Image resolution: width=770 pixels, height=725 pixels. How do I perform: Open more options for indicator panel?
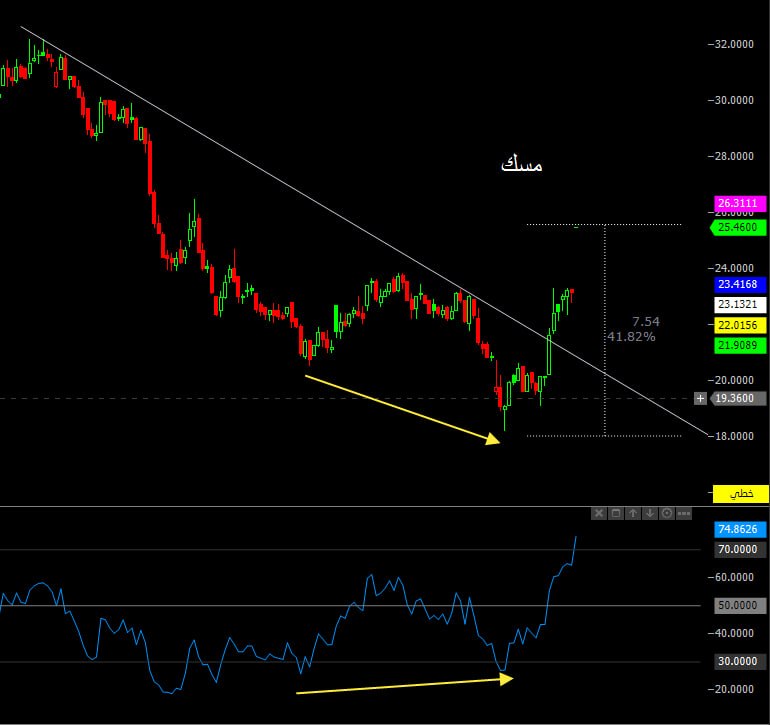coord(684,514)
